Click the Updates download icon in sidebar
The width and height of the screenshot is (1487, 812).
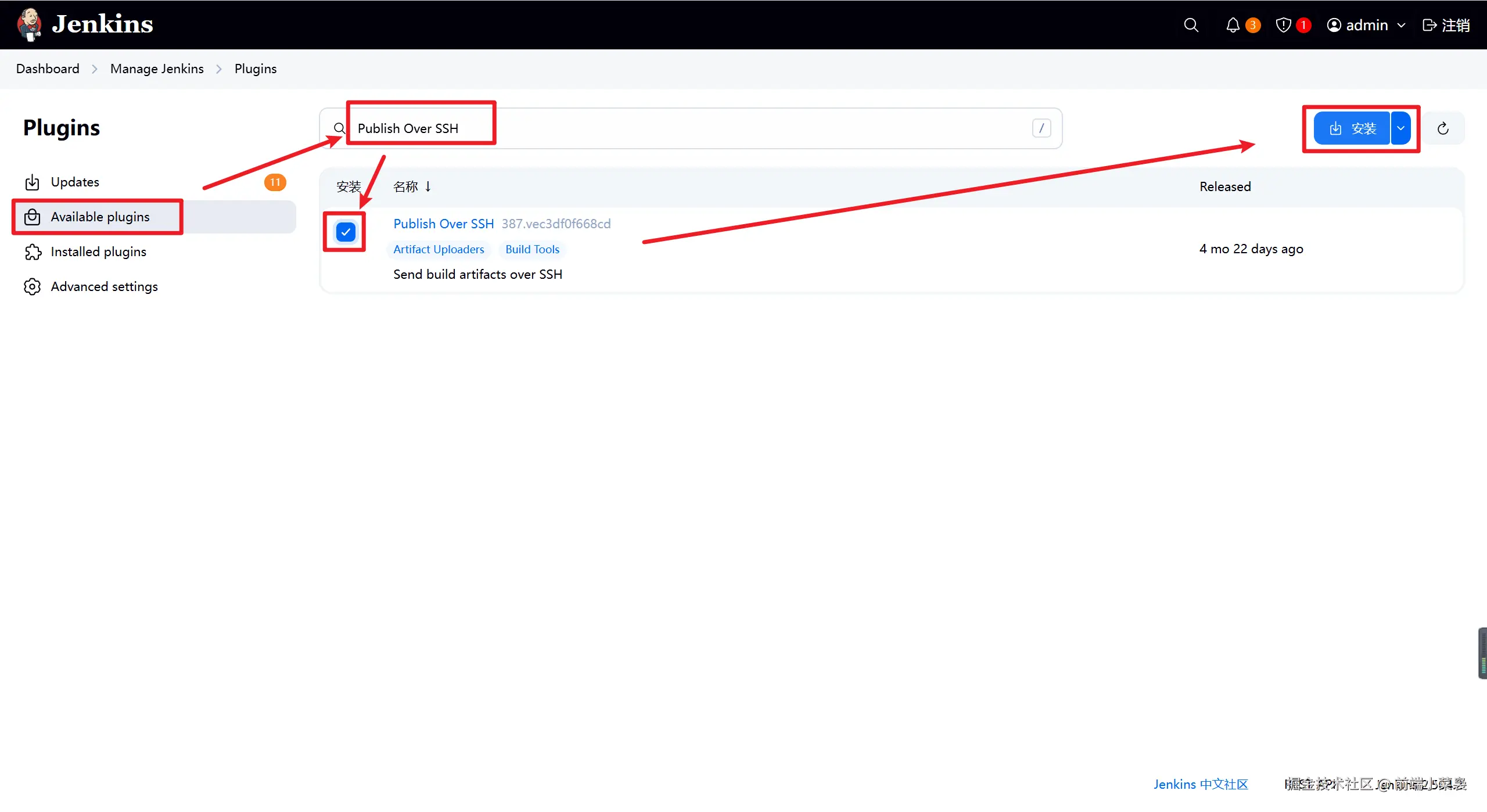tap(33, 182)
